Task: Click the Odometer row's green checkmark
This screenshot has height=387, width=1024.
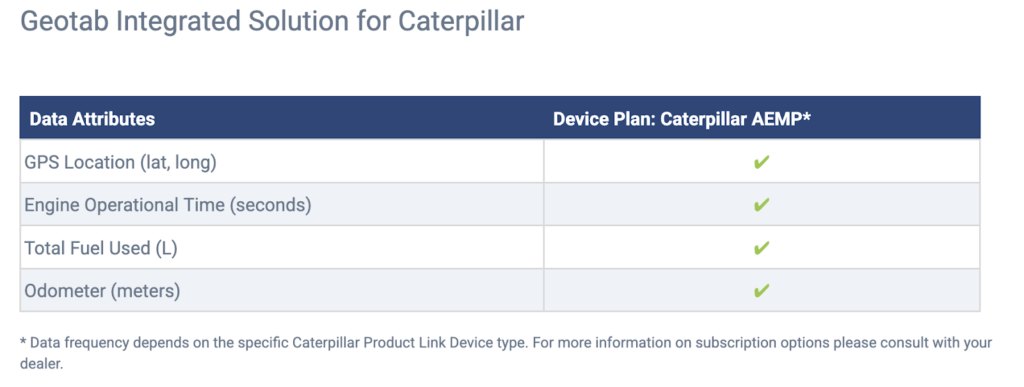Action: click(761, 290)
